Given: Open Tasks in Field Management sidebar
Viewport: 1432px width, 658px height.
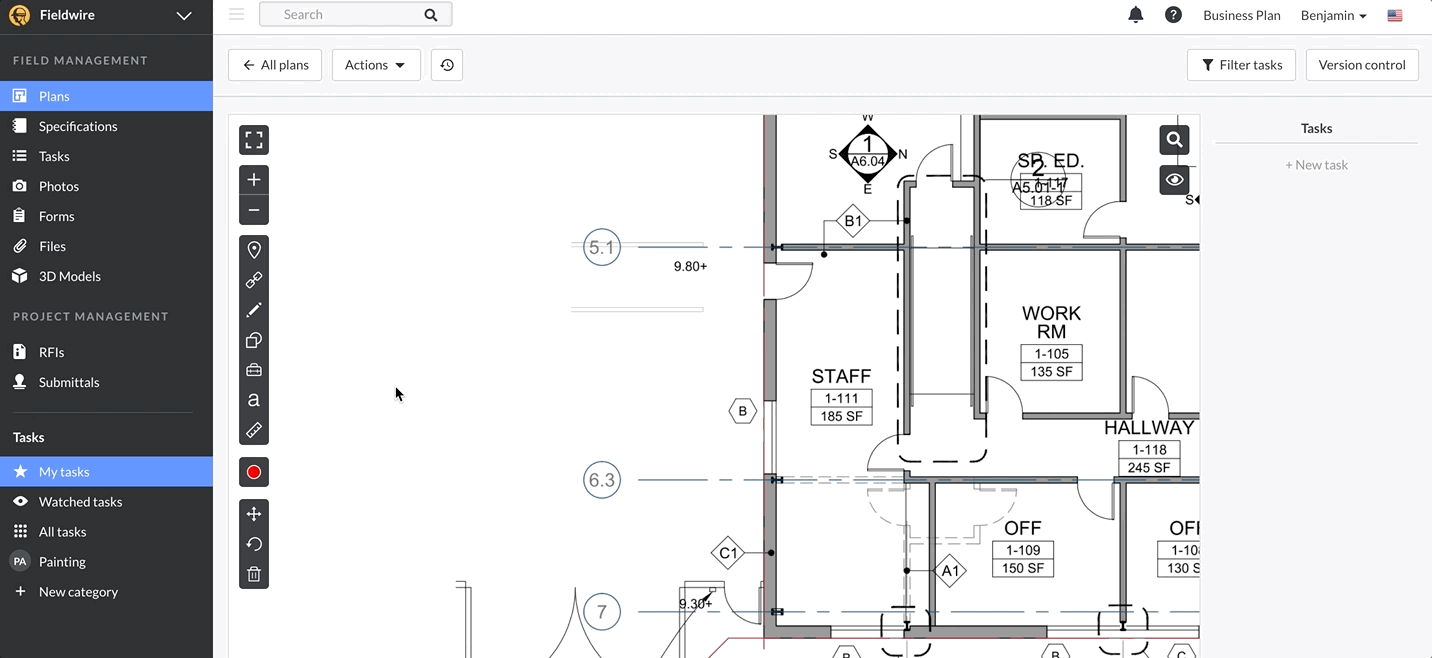Looking at the screenshot, I should pos(106,156).
